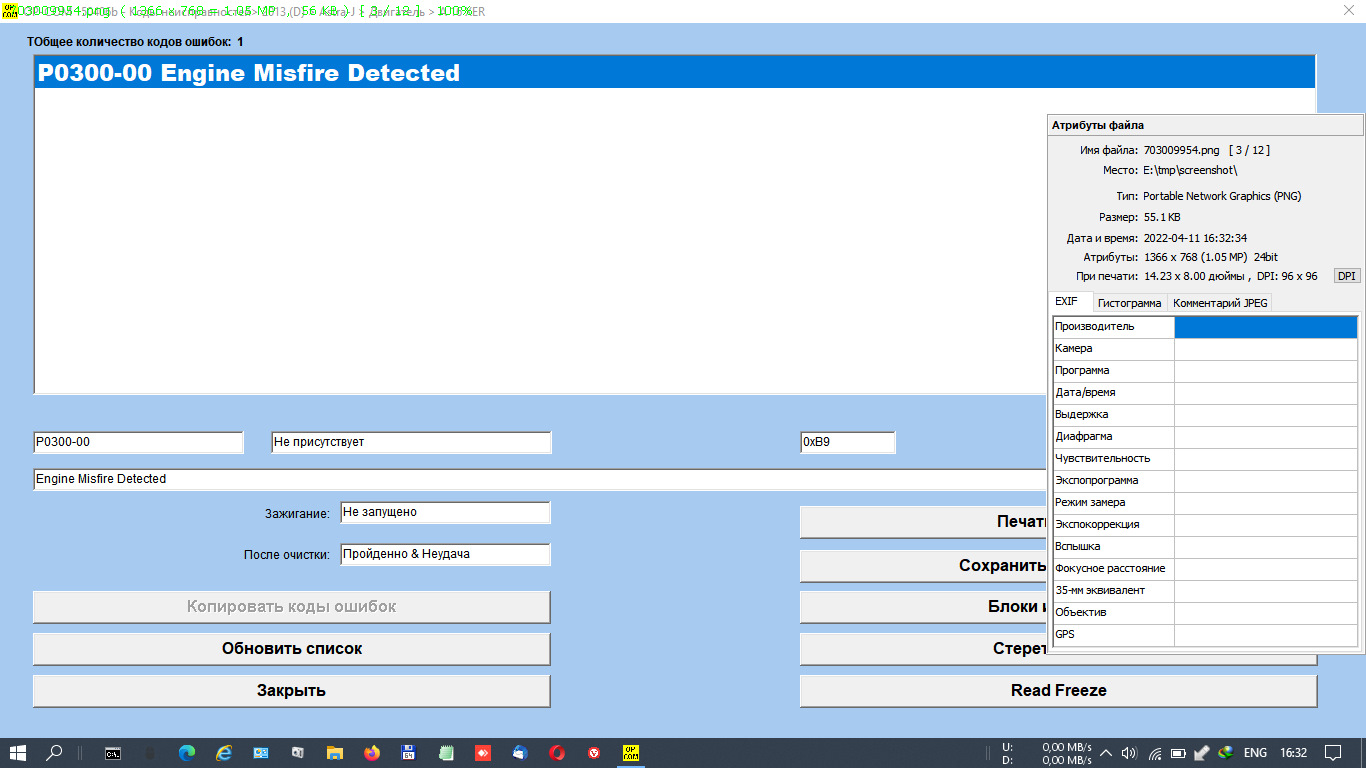Click the Закрыть button

292,691
